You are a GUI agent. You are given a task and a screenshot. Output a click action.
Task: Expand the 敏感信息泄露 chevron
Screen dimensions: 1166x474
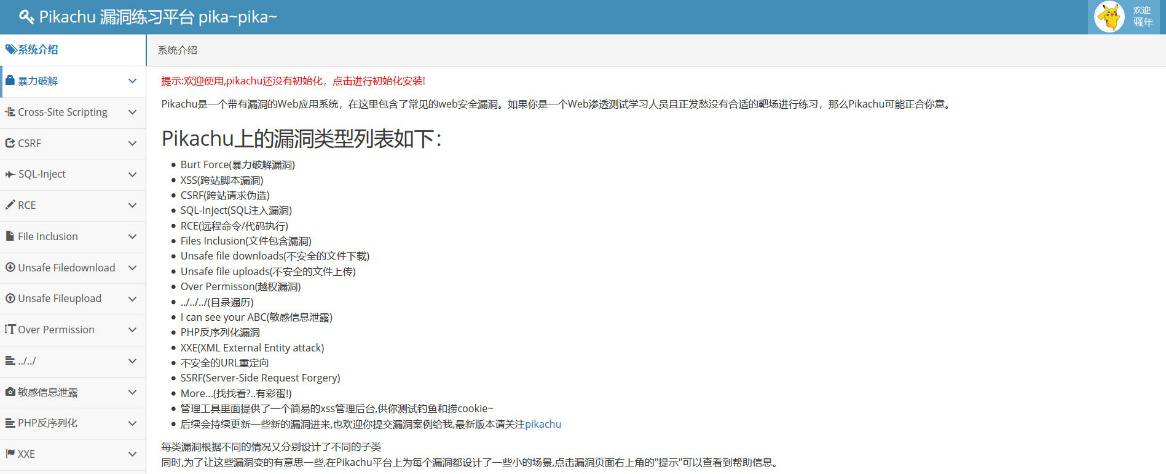tap(132, 392)
